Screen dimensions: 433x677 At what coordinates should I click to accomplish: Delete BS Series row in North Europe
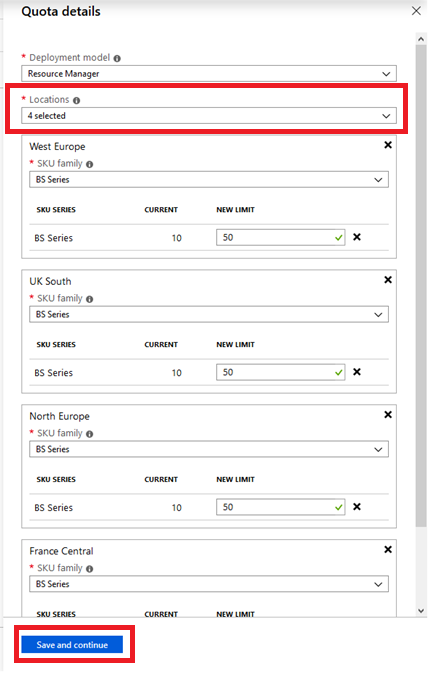[357, 506]
